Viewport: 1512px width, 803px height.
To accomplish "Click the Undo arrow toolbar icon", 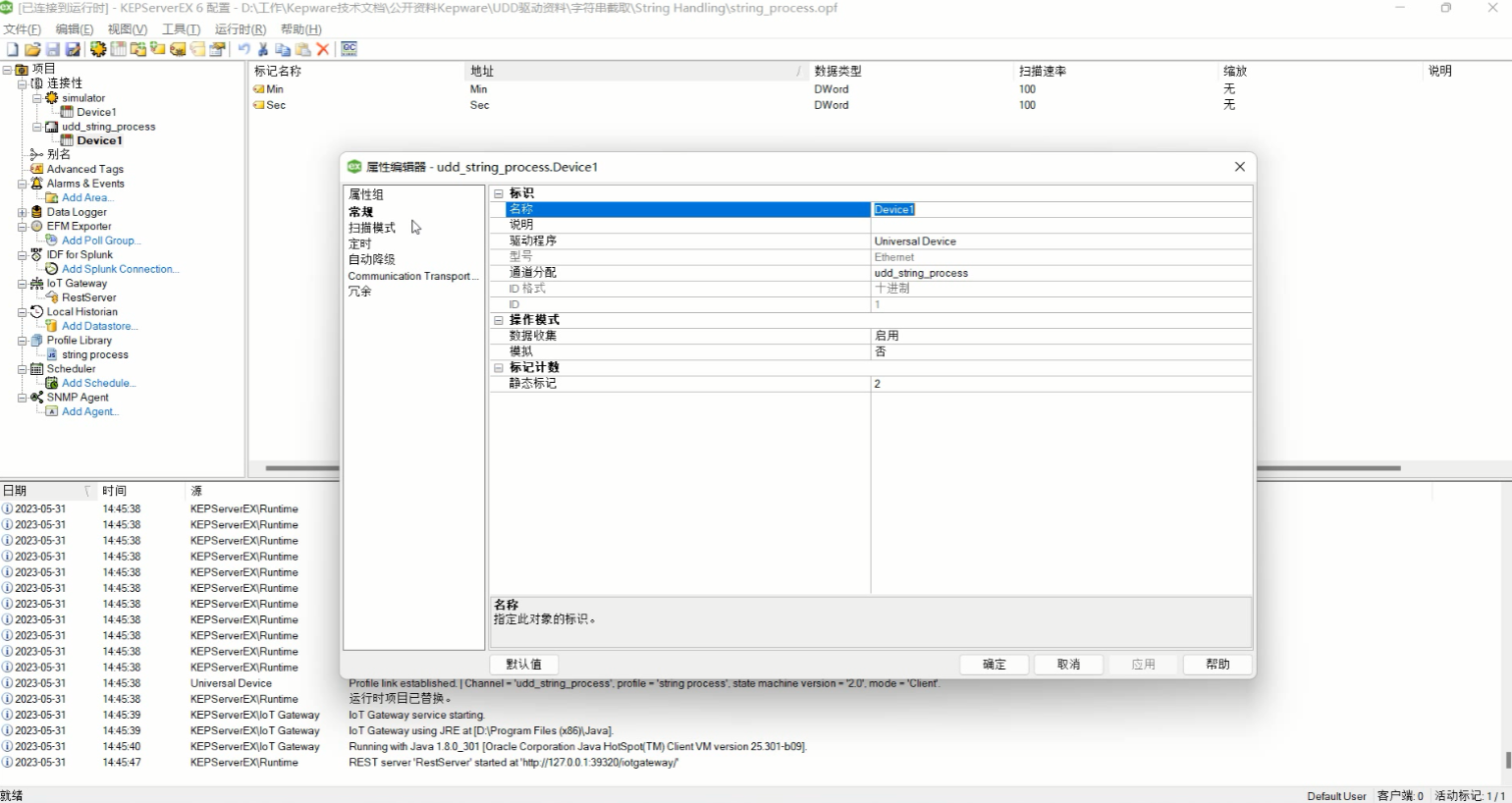I will tap(243, 49).
